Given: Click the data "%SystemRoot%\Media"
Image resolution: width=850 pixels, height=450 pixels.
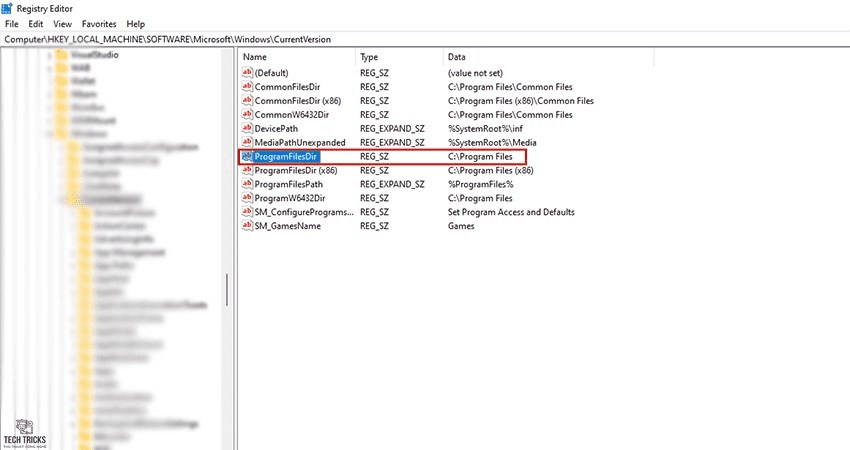Looking at the screenshot, I should [492, 143].
